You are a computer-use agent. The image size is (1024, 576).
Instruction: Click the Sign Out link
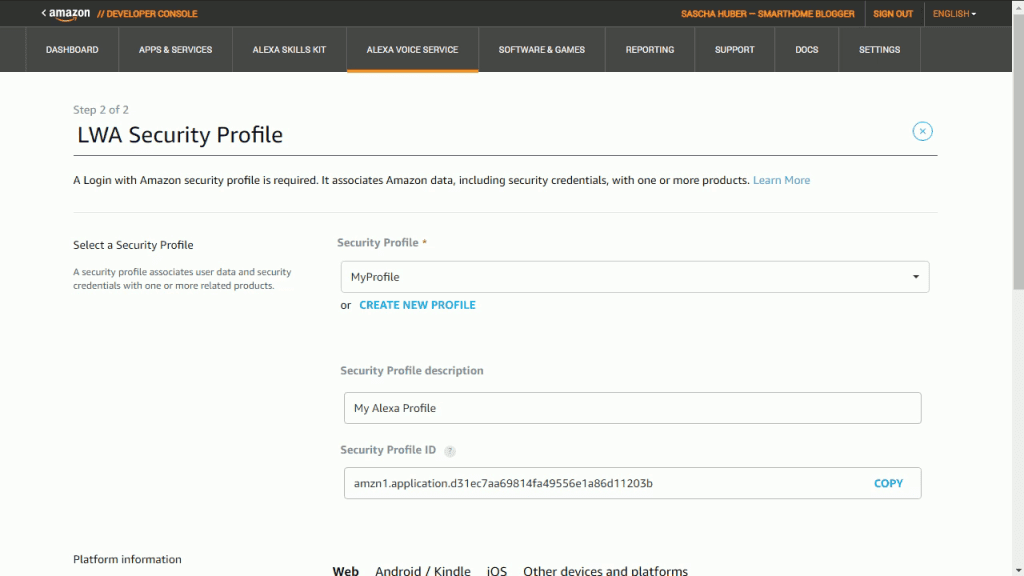893,14
